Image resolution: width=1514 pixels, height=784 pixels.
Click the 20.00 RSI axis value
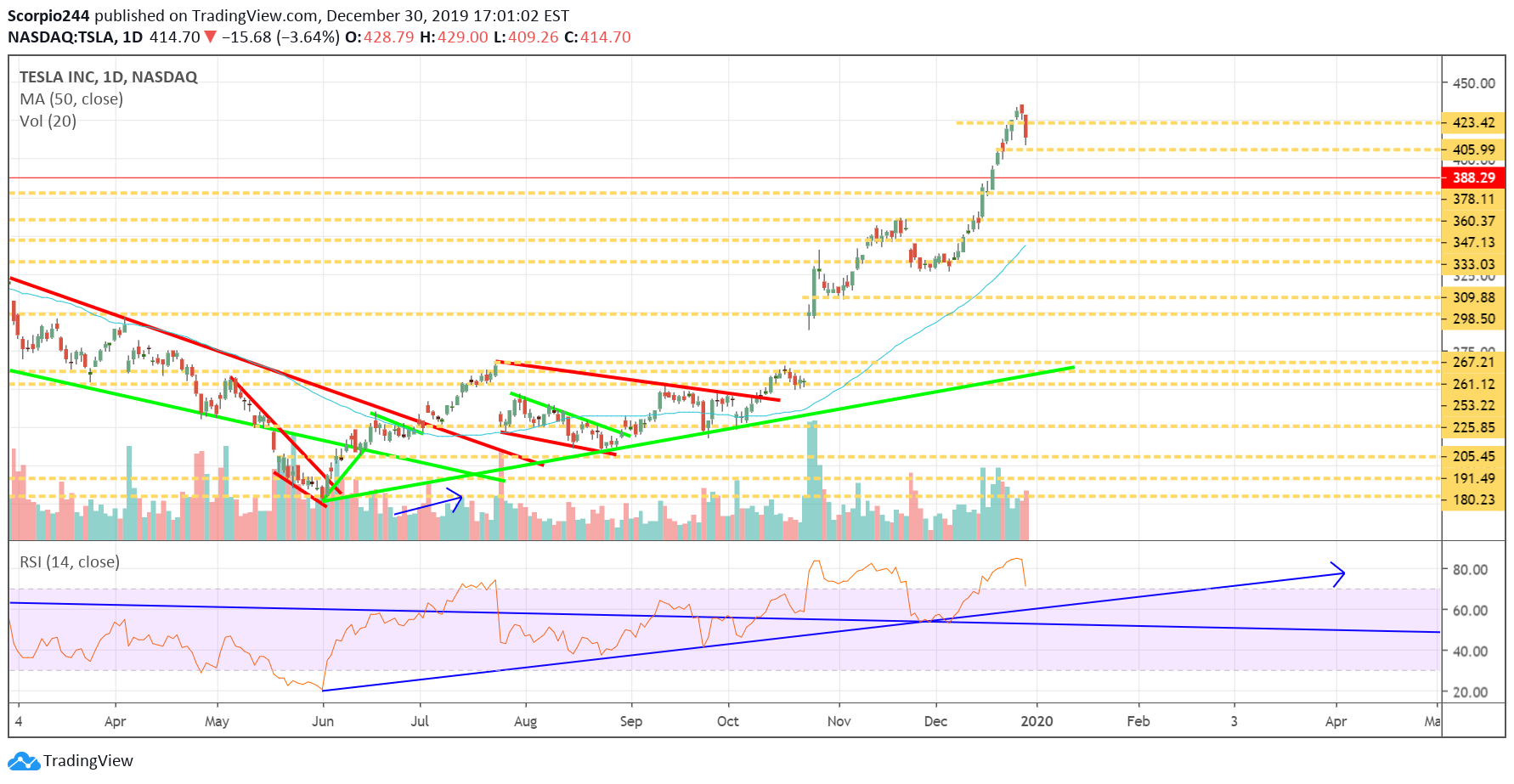coord(1470,692)
